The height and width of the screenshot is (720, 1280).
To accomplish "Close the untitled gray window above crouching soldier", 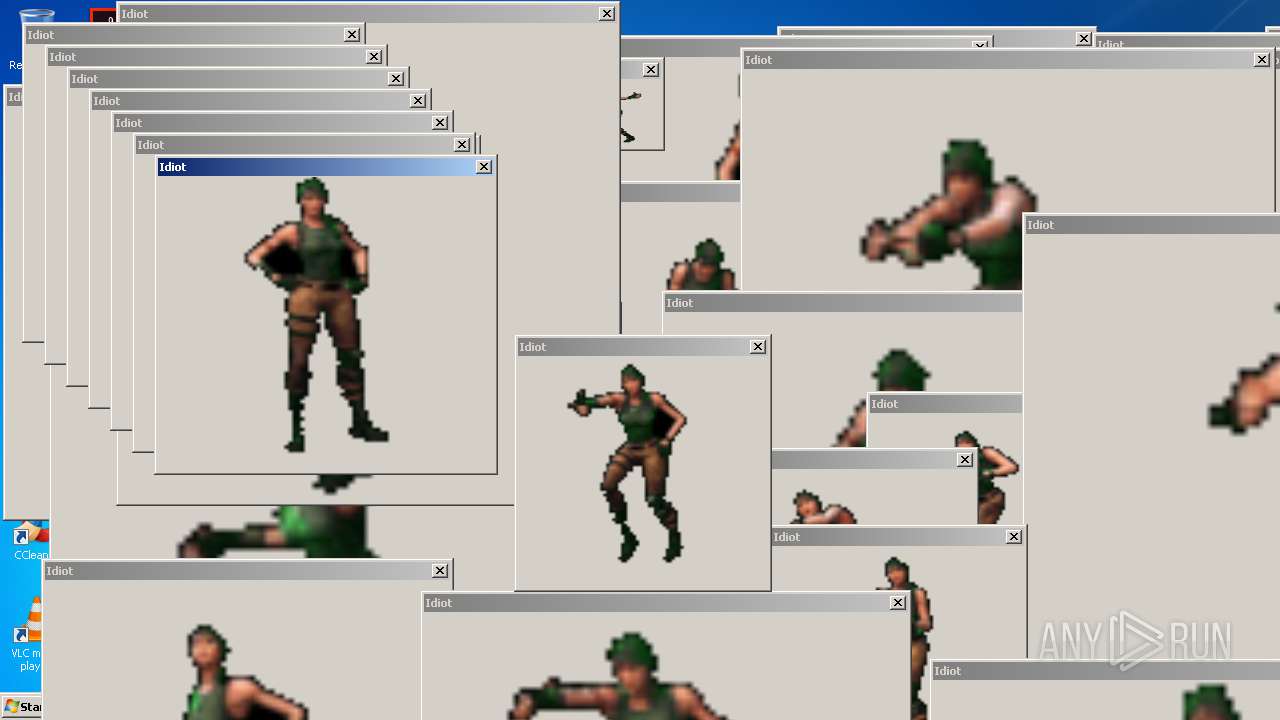I will [965, 460].
